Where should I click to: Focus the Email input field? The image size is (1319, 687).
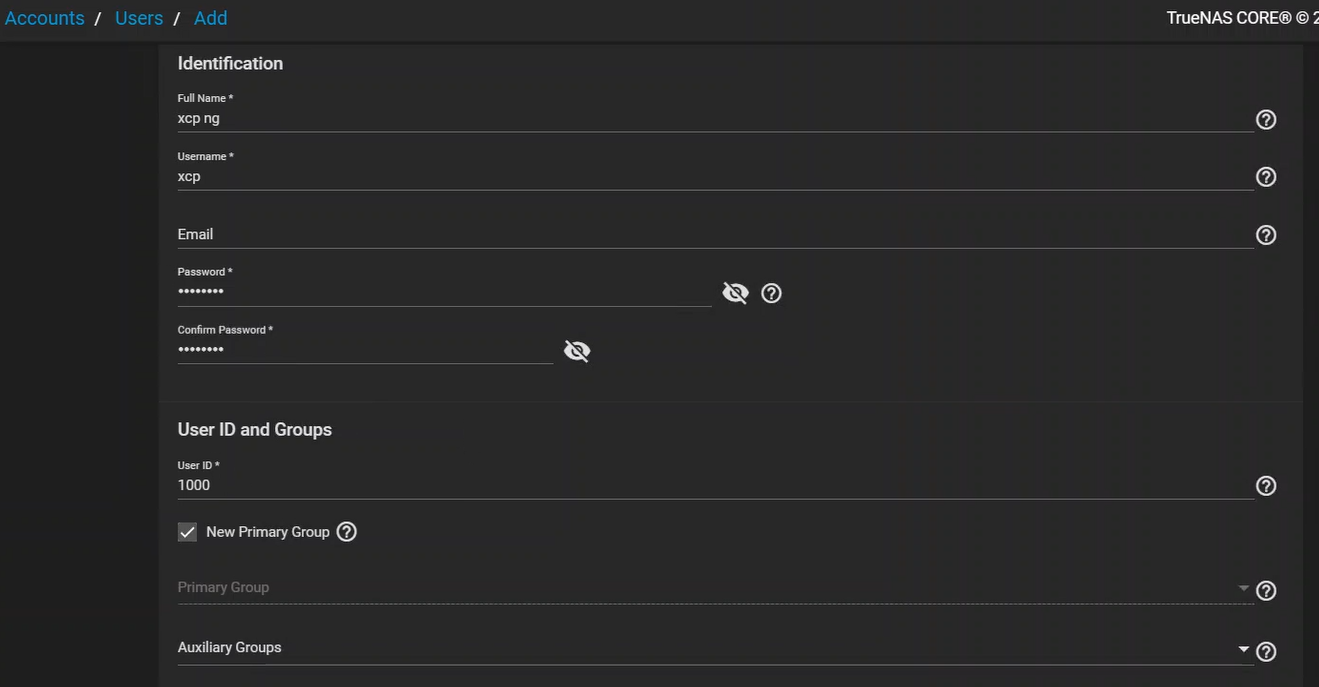[700, 234]
